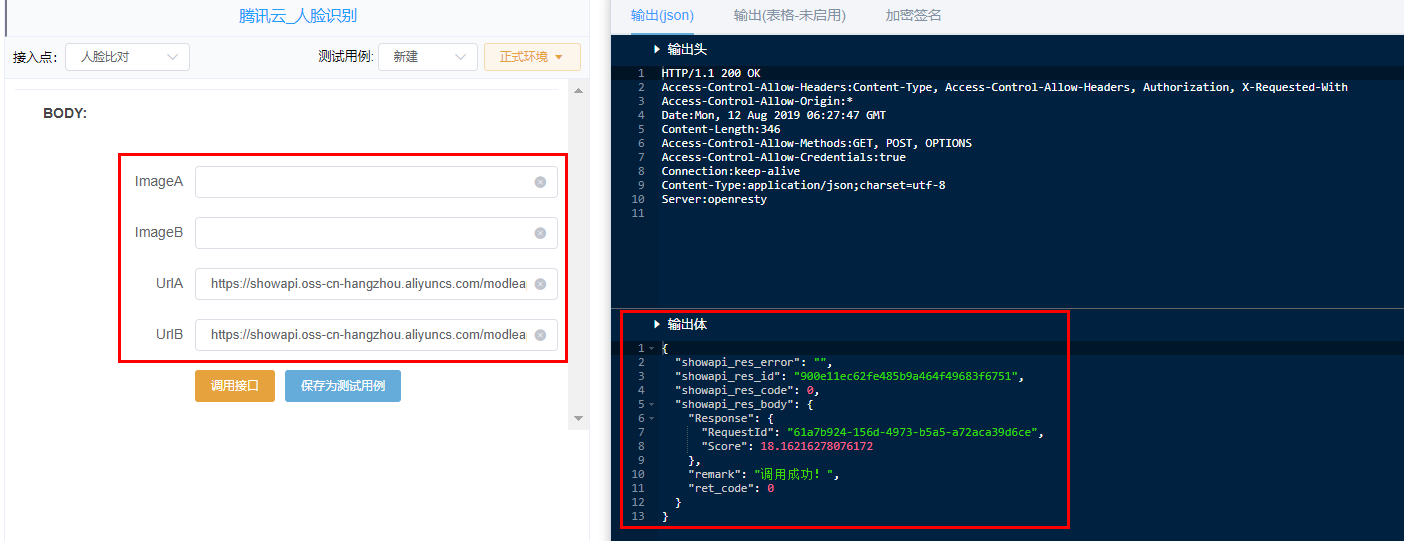Click the 调用接口 button
Image resolution: width=1404 pixels, height=541 pixels.
235,385
